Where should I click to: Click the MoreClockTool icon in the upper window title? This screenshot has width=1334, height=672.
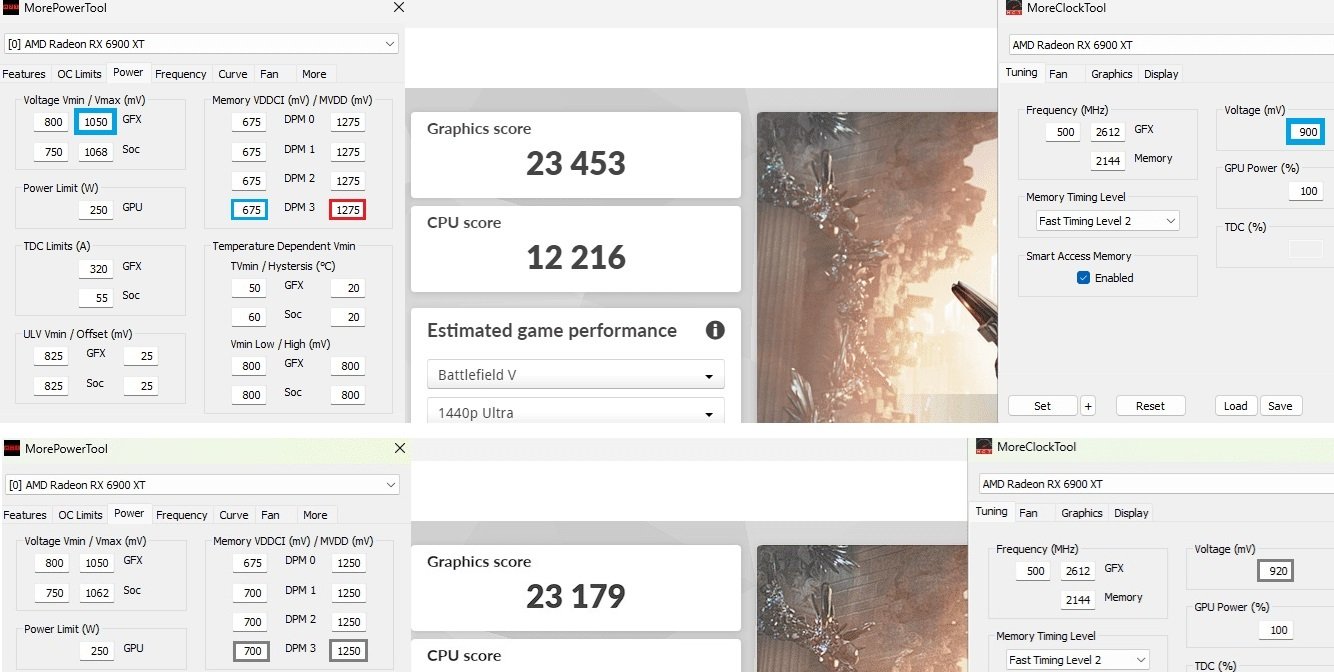click(1013, 8)
